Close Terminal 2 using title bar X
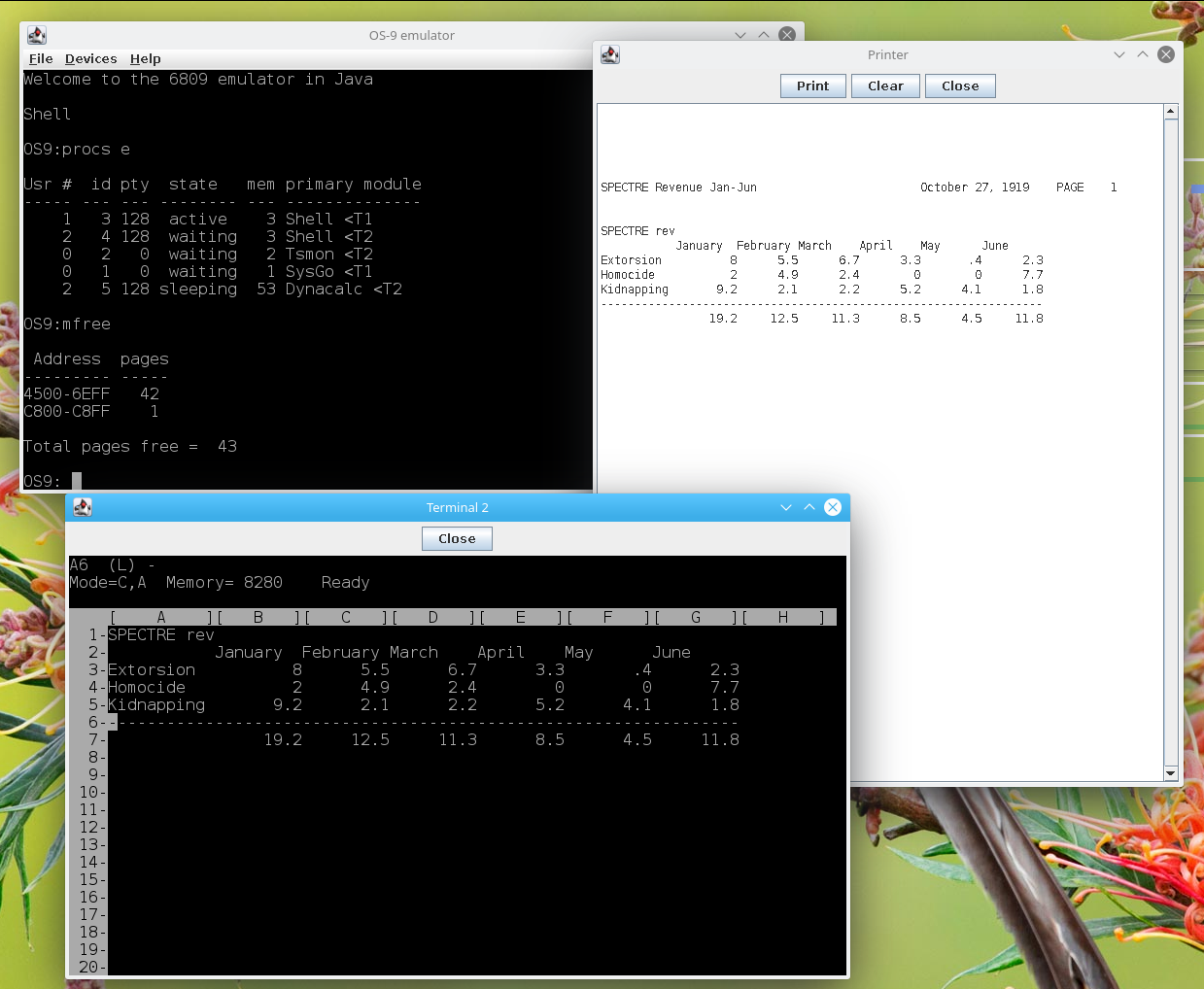 point(833,507)
